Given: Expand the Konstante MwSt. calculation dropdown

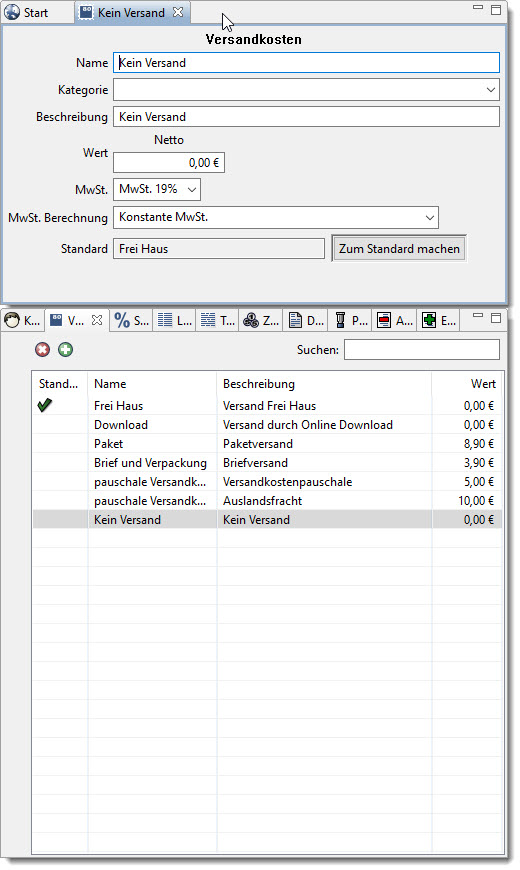Looking at the screenshot, I should tap(276, 218).
